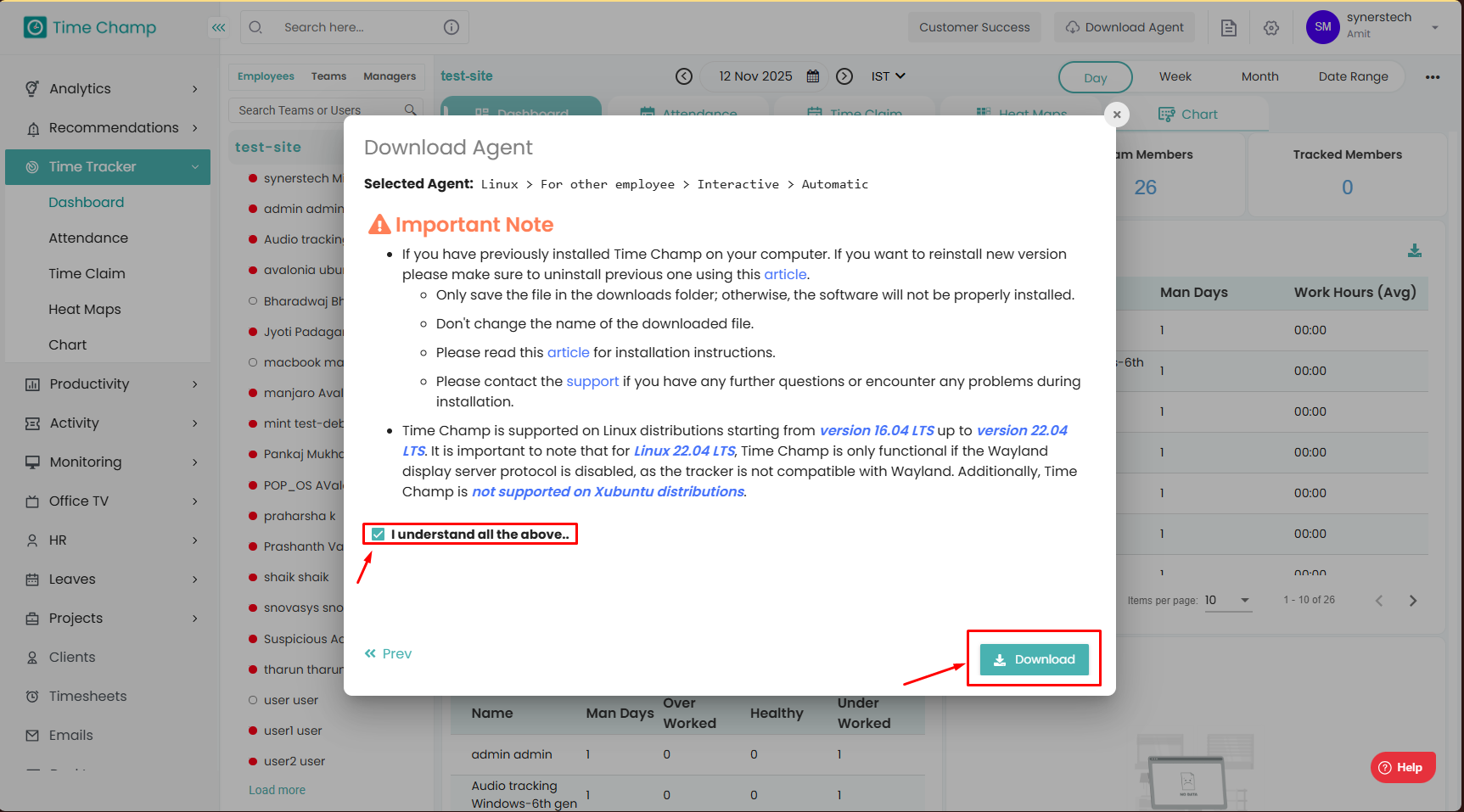Uncheck 'I understand all the above' checkbox

click(379, 535)
